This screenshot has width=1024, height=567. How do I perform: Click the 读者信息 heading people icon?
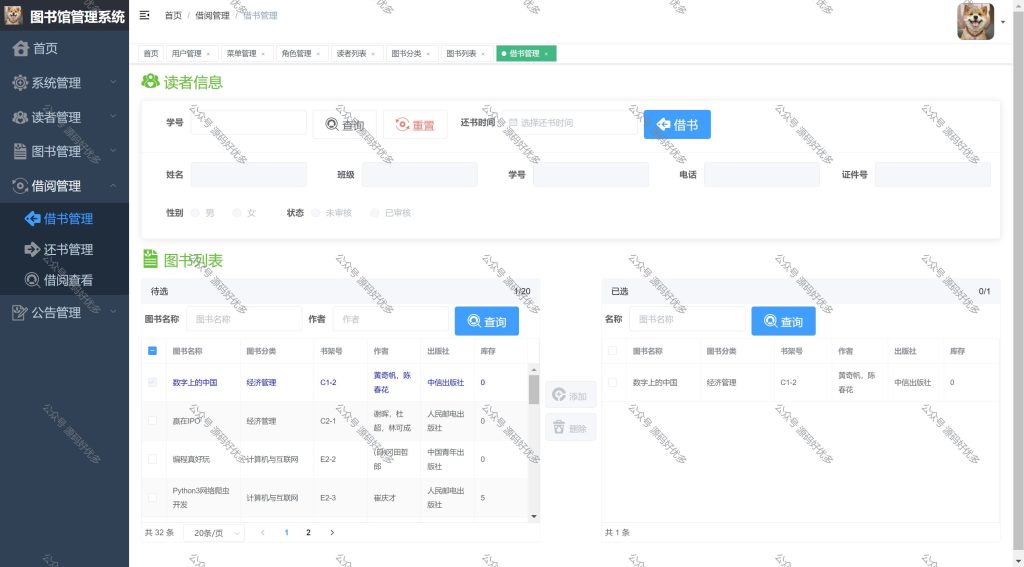tap(150, 82)
